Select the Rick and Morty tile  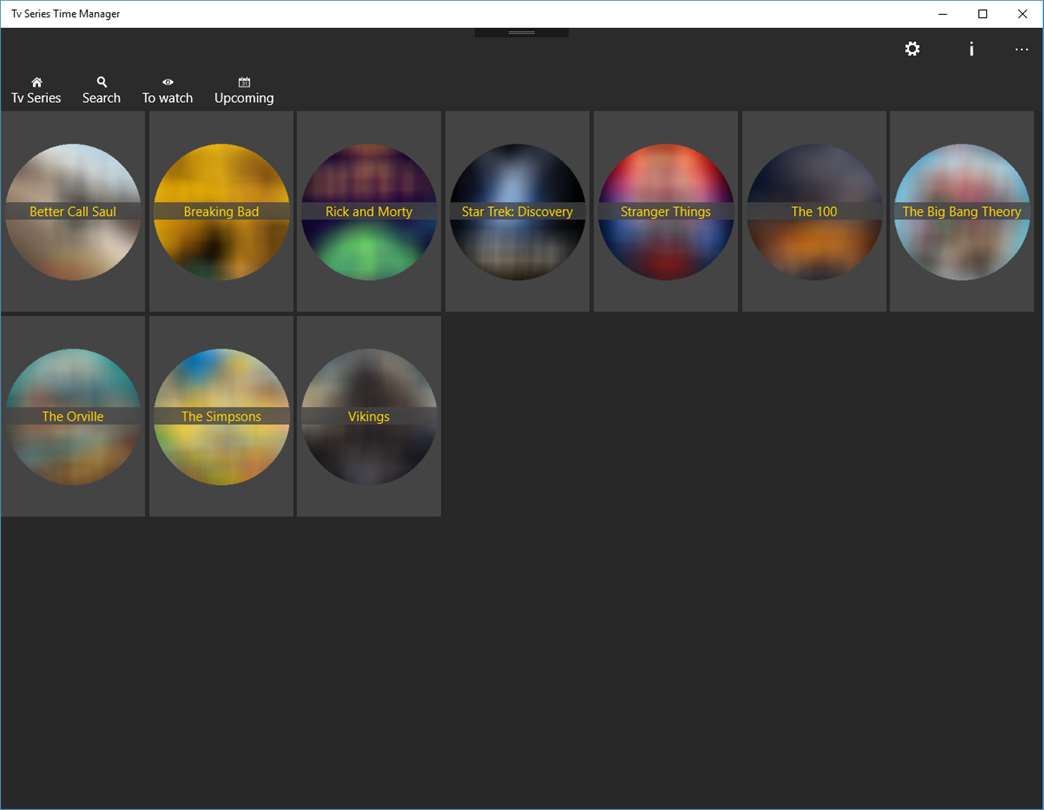[x=369, y=211]
